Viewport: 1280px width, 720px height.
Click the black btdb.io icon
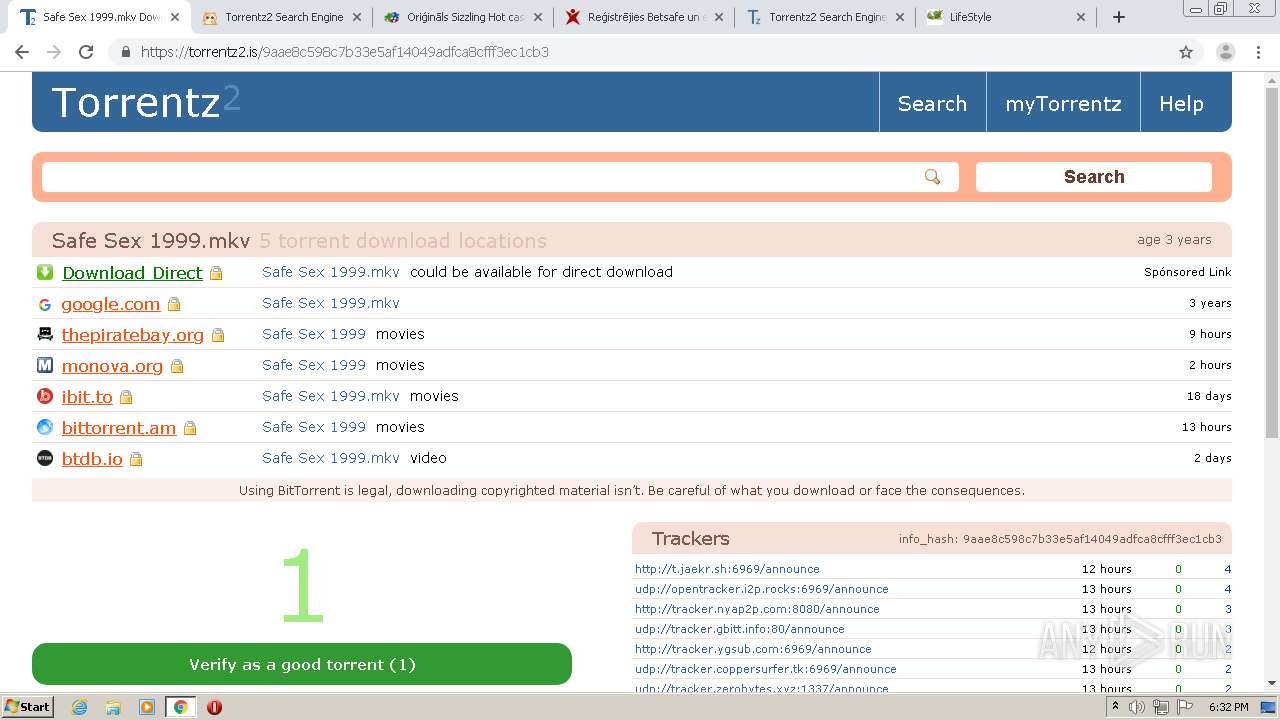pyautogui.click(x=45, y=459)
